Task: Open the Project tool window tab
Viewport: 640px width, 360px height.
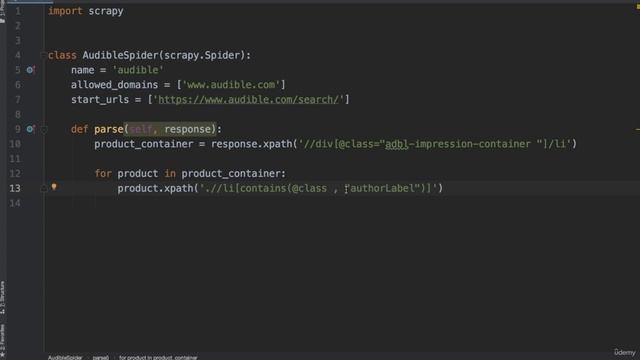Action: click(3, 11)
